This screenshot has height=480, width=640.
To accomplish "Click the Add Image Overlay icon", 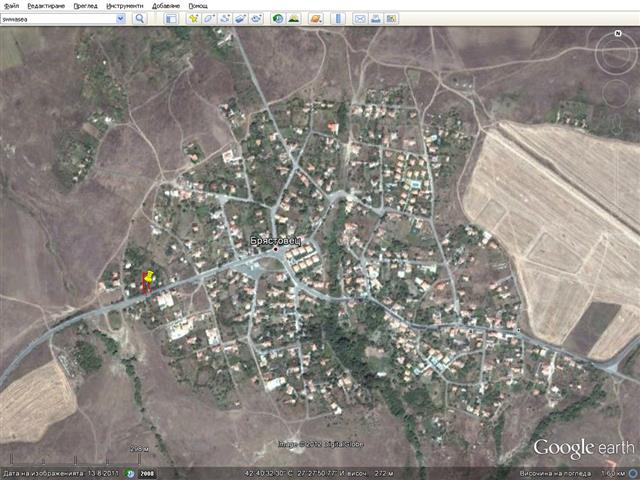I will [241, 18].
